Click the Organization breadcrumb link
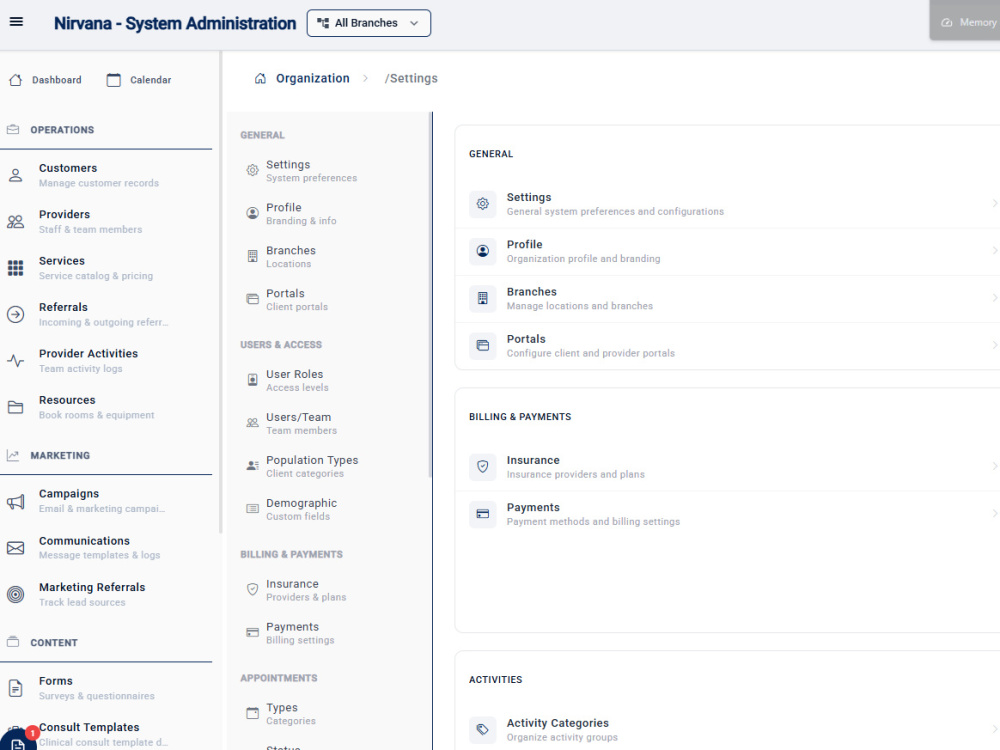Screen dimensions: 1000x750 (x=312, y=78)
